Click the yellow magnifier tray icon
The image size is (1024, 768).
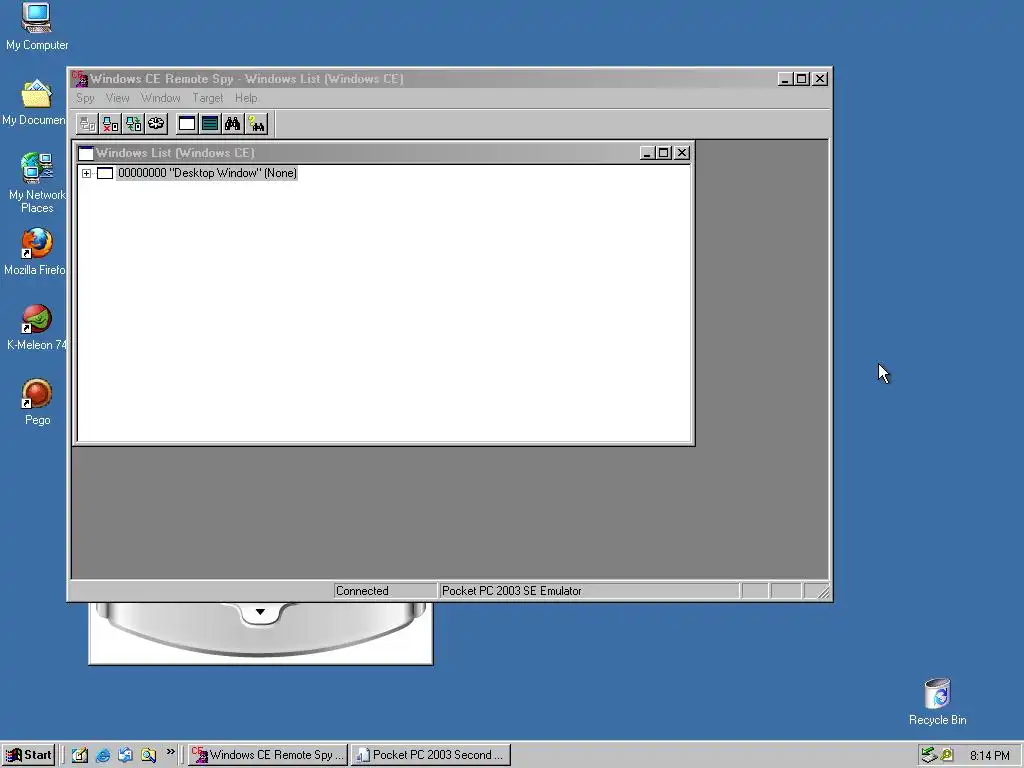(x=946, y=755)
